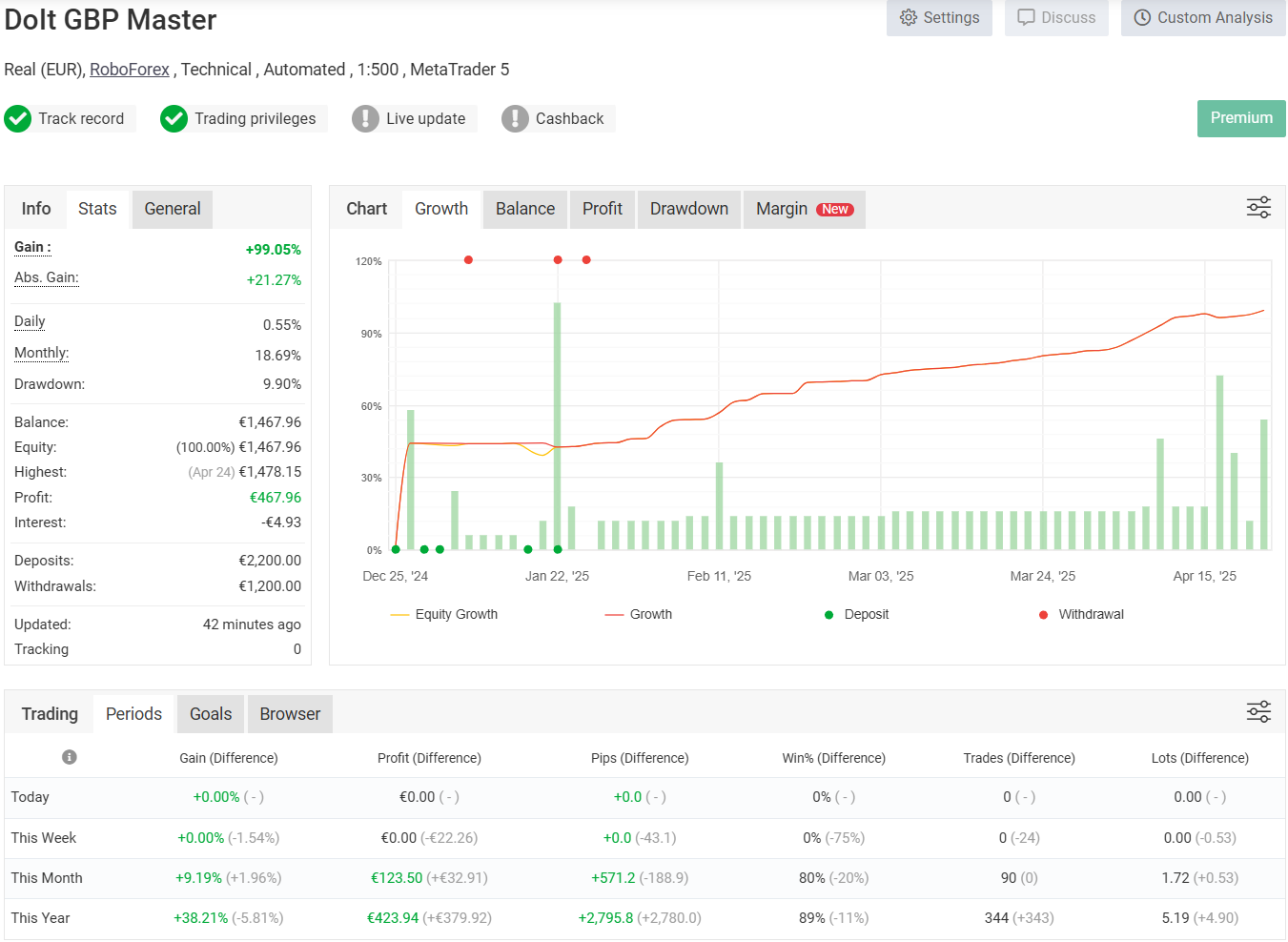Screen dimensions: 1288x942
Task: Click the Live update exclamation icon
Action: pyautogui.click(x=365, y=119)
